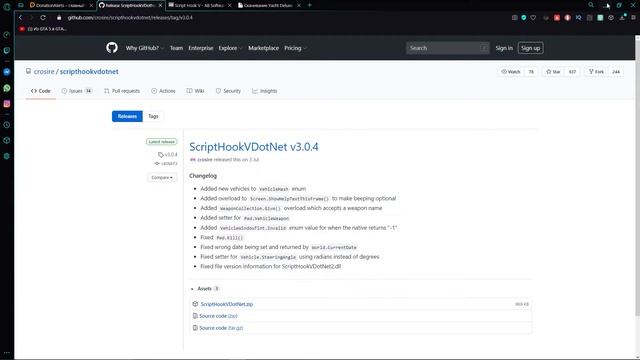This screenshot has width=640, height=360.
Task: Open the crosire owner link
Action: tap(44, 71)
